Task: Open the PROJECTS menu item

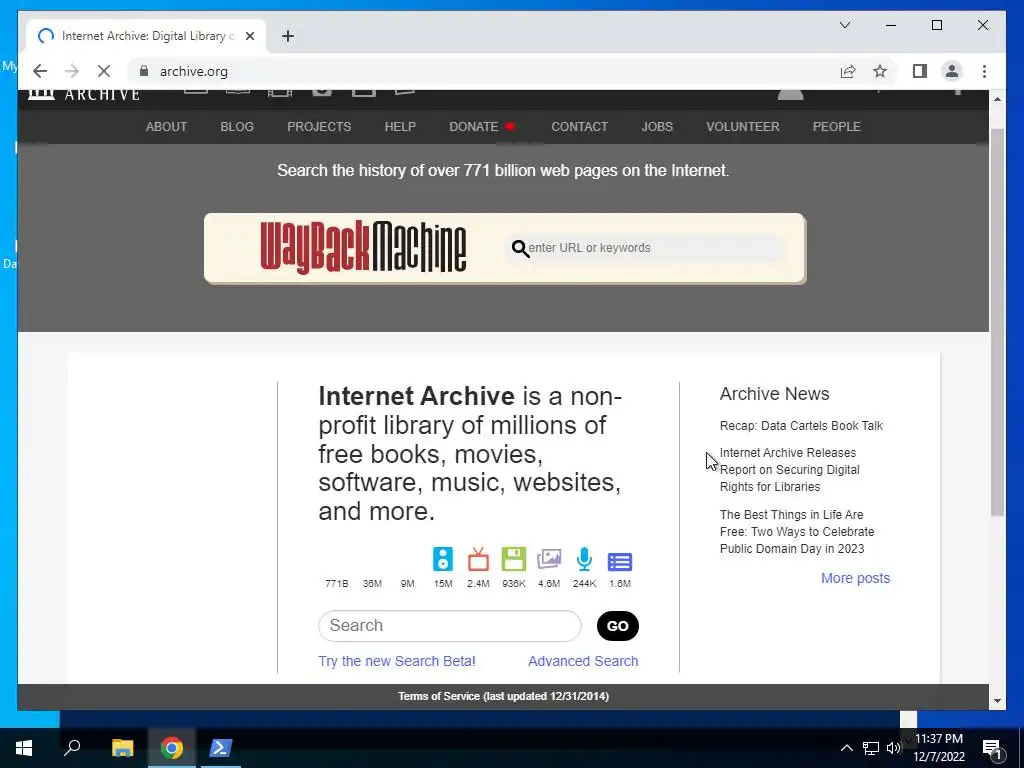Action: [x=319, y=127]
